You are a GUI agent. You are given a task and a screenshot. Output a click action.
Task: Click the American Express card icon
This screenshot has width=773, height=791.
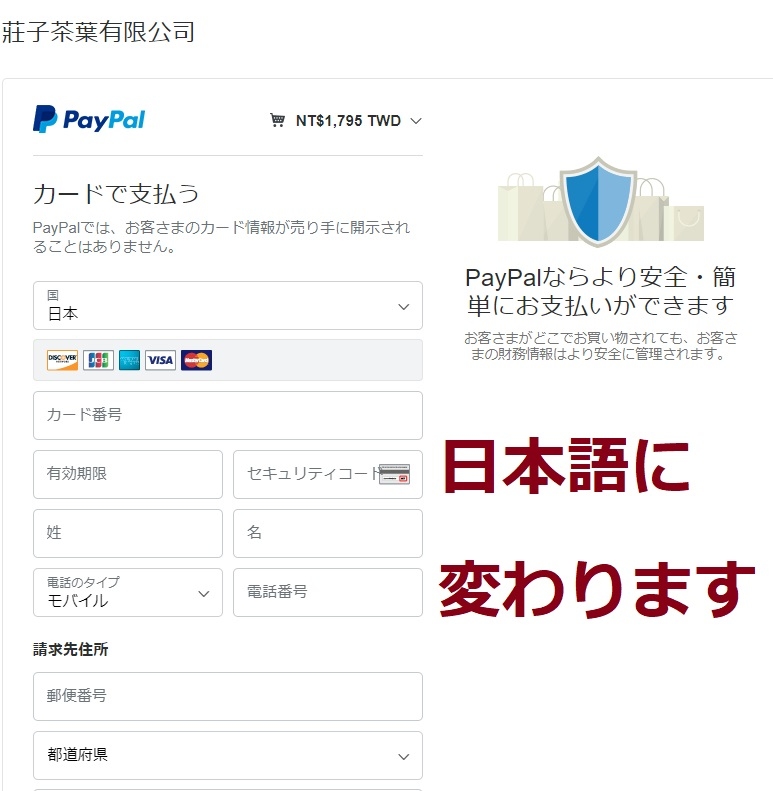130,360
